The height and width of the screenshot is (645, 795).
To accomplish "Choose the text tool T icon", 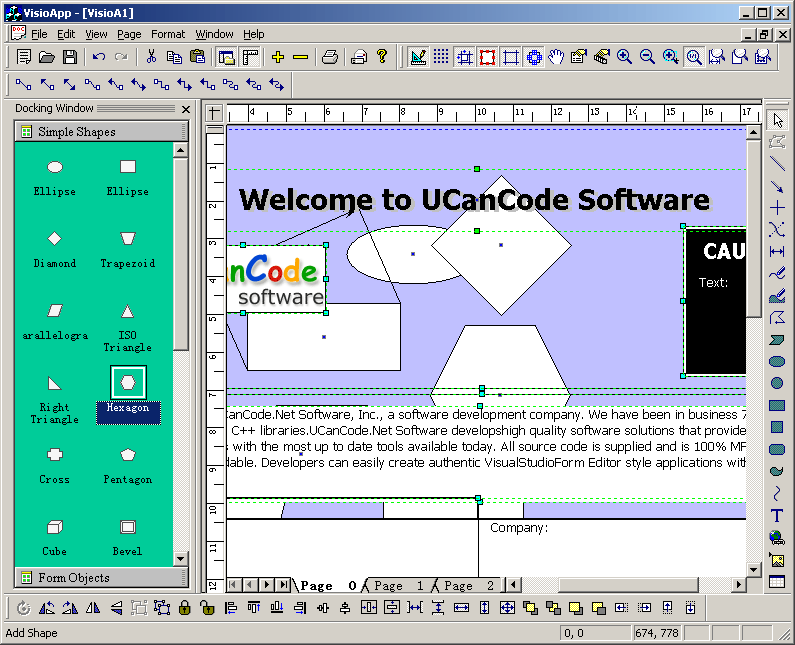I will (x=777, y=516).
